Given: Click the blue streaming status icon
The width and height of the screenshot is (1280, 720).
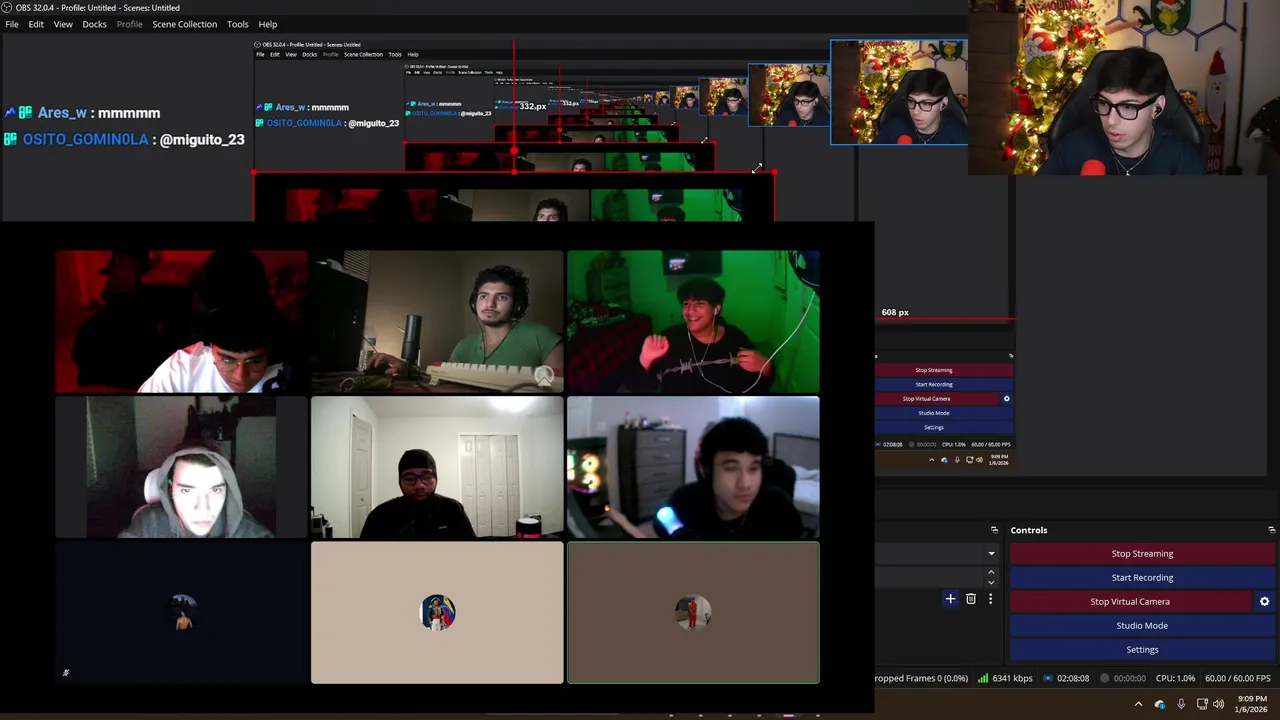Looking at the screenshot, I should [x=1048, y=678].
